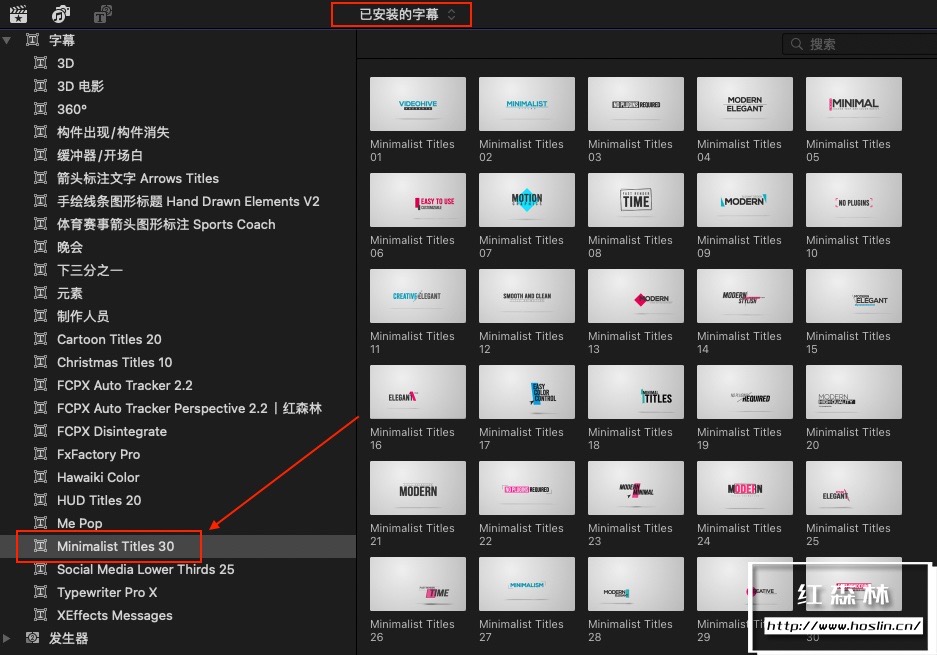Select Minimalist Titles 24 thumbnail
The height and width of the screenshot is (655, 937).
coord(745,488)
